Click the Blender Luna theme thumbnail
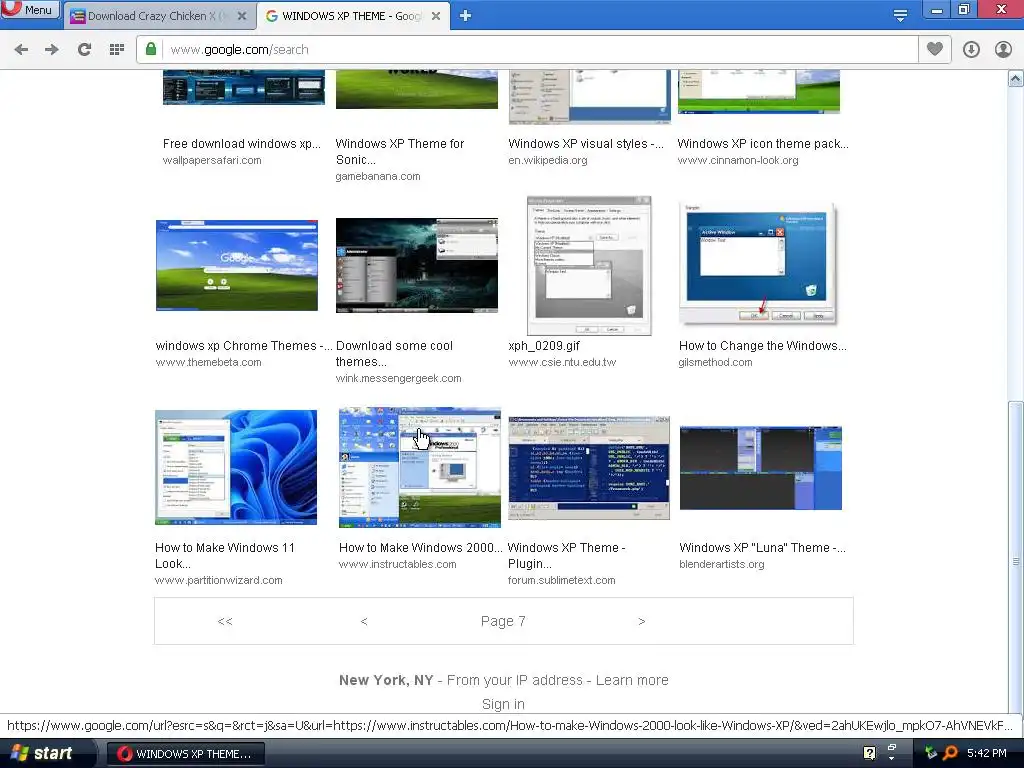 [x=761, y=468]
